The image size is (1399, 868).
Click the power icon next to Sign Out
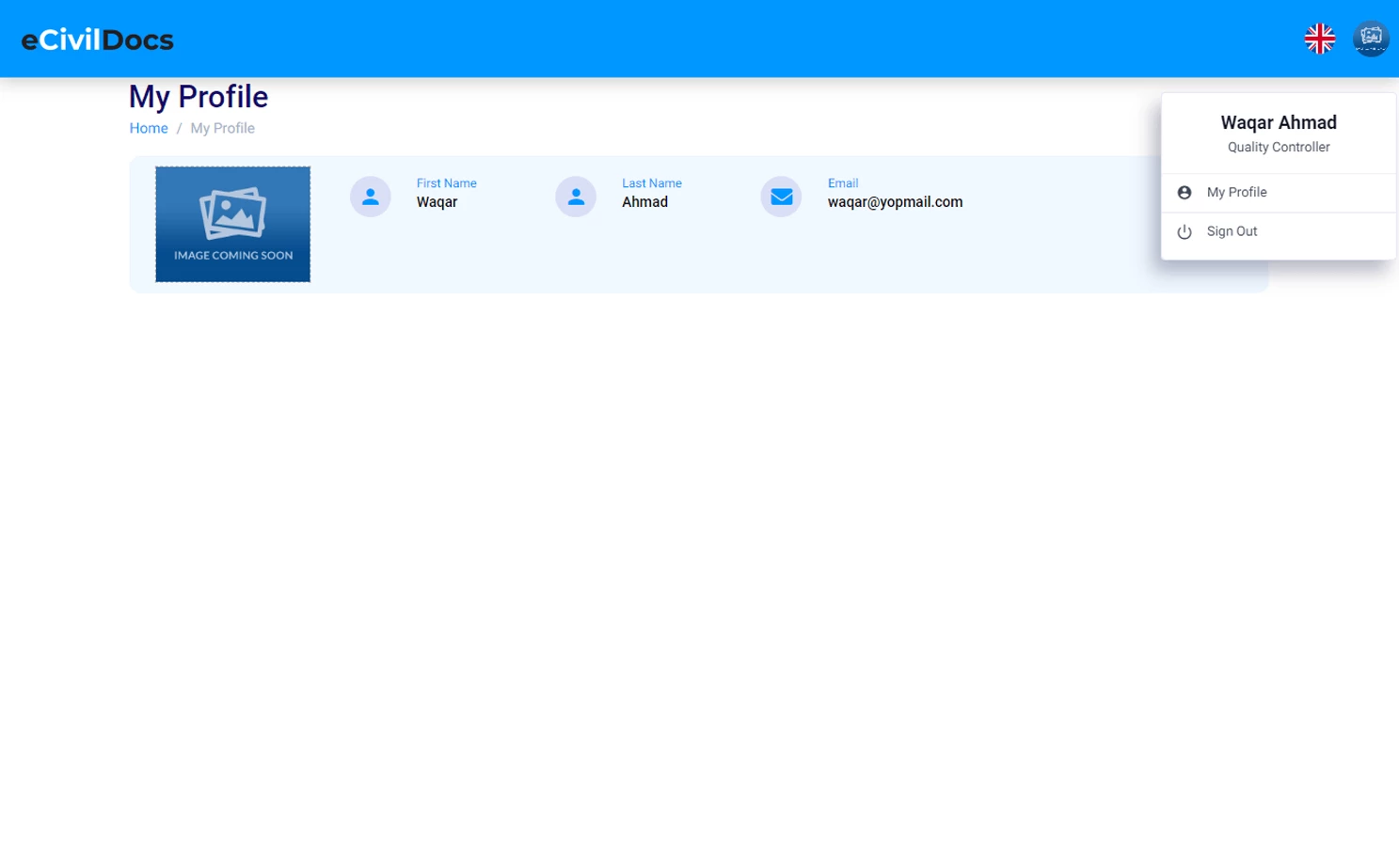coord(1183,231)
